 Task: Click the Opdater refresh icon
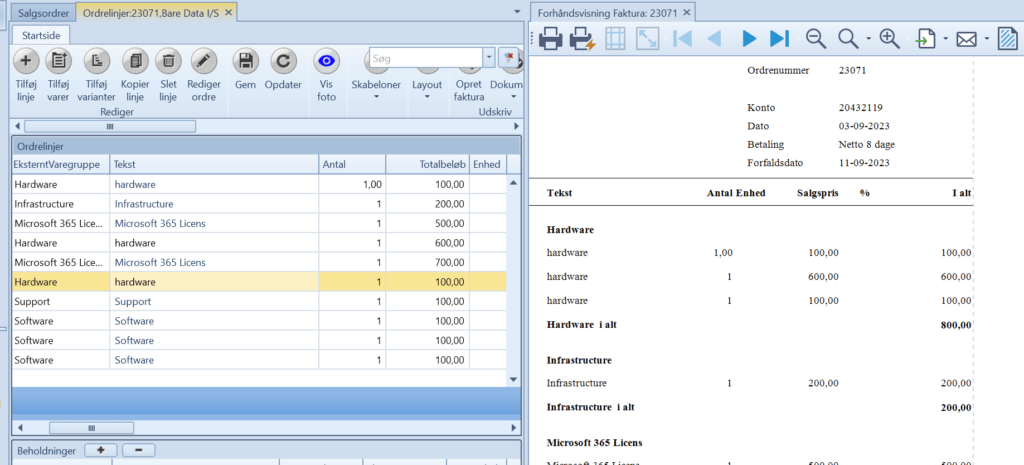(x=283, y=61)
